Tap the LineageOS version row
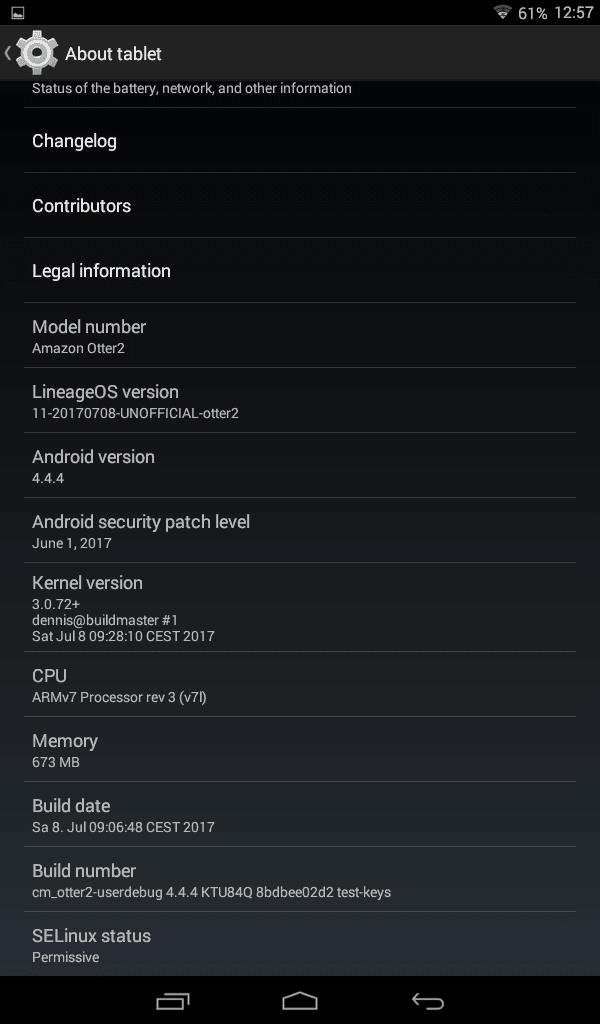 300,400
